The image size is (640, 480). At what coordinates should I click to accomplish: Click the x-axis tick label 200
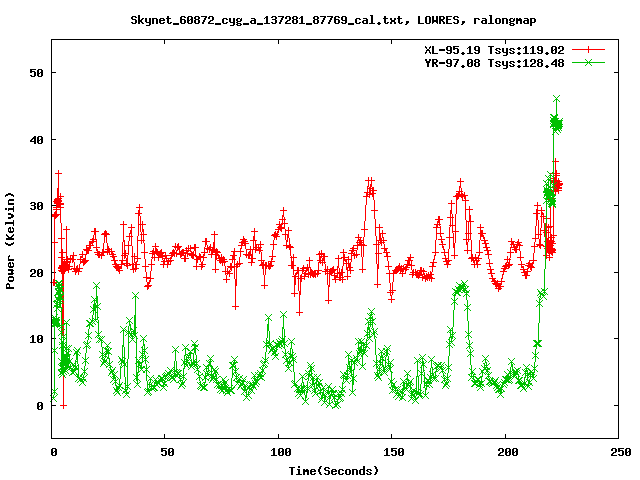507,452
